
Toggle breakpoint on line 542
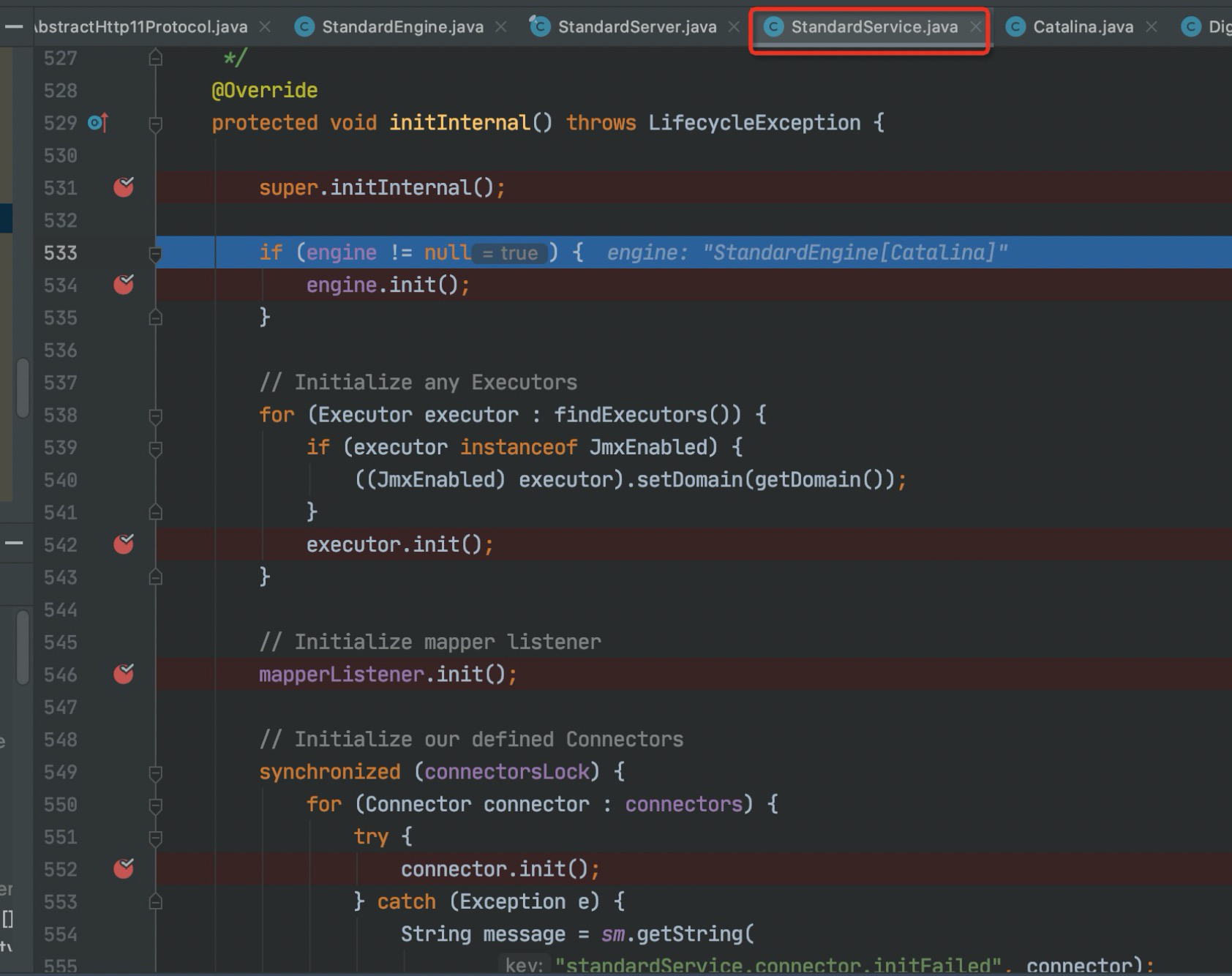pyautogui.click(x=124, y=544)
